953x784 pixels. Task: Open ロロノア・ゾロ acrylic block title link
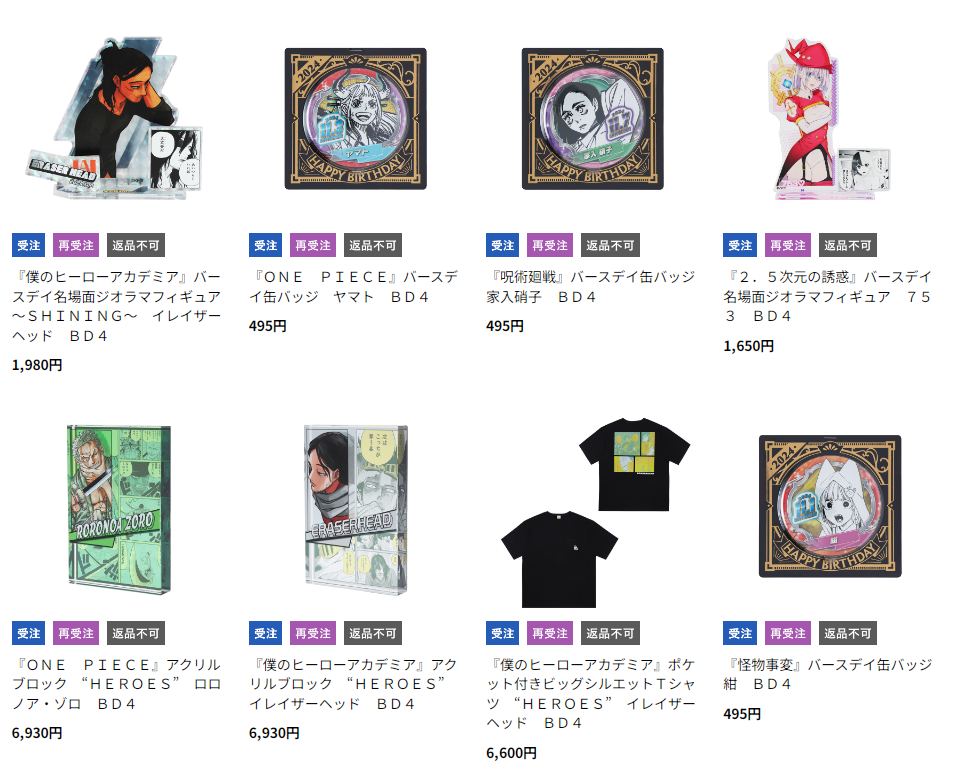(116, 684)
